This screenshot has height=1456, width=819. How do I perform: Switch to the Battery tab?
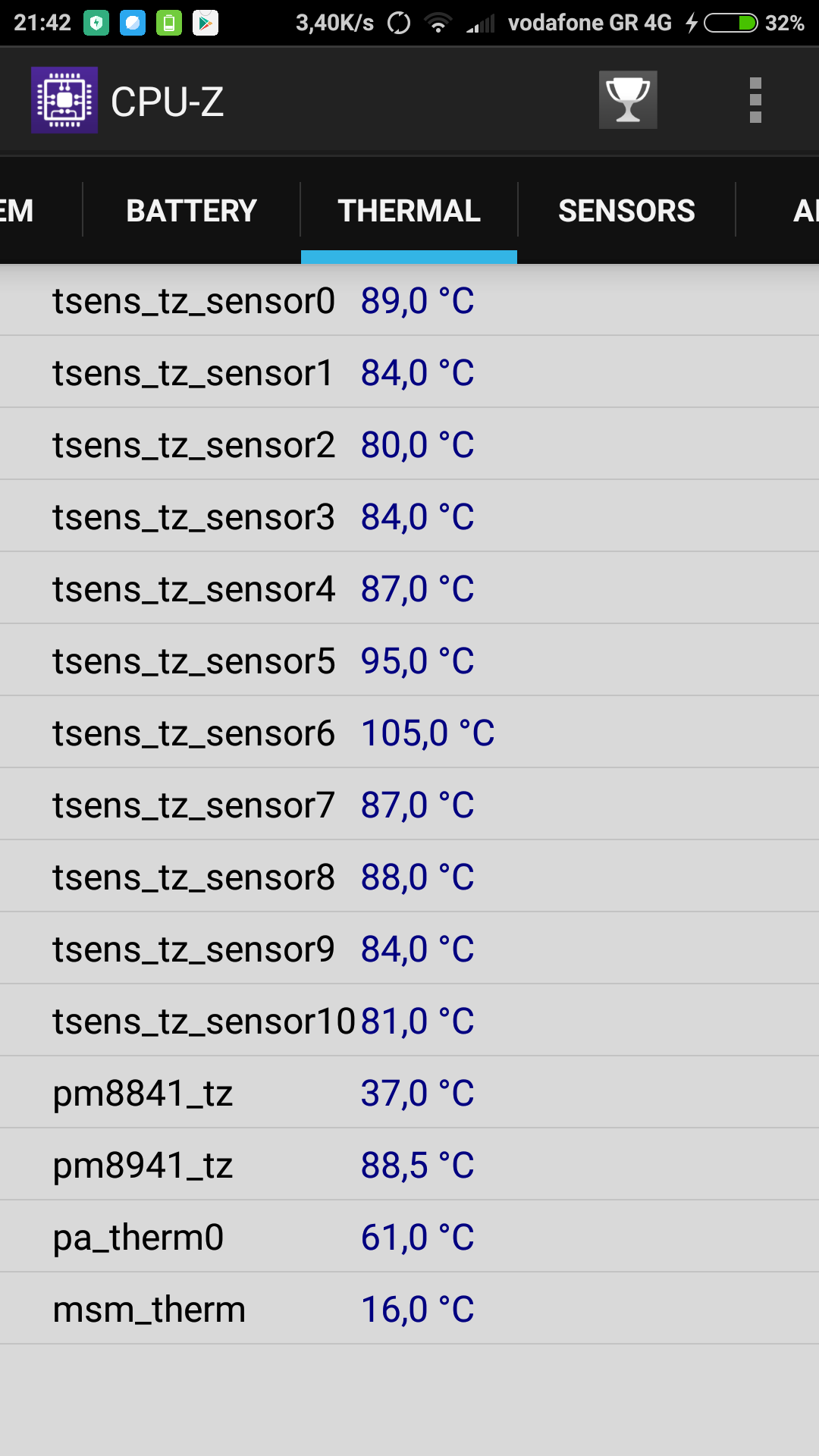tap(191, 211)
